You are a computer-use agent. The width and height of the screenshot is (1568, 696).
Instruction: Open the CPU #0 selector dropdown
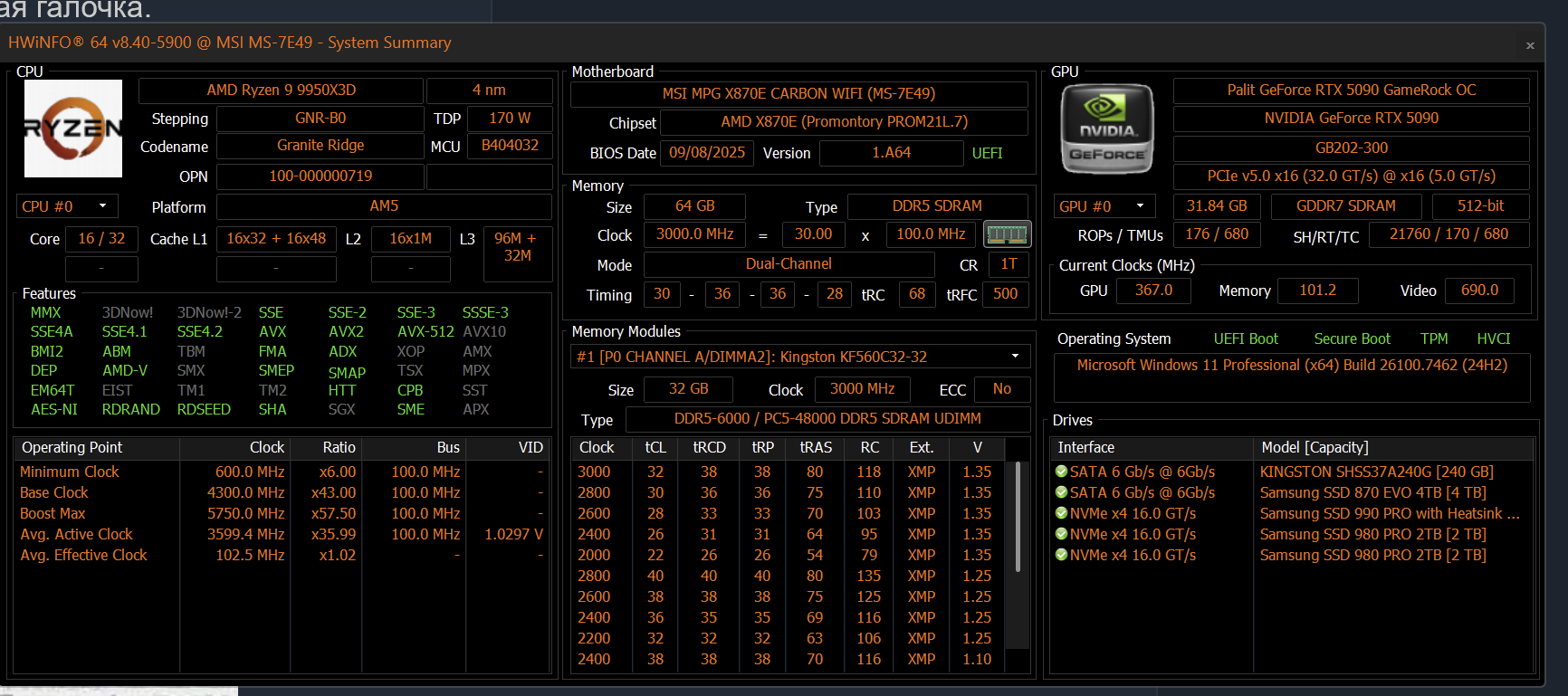(x=67, y=206)
